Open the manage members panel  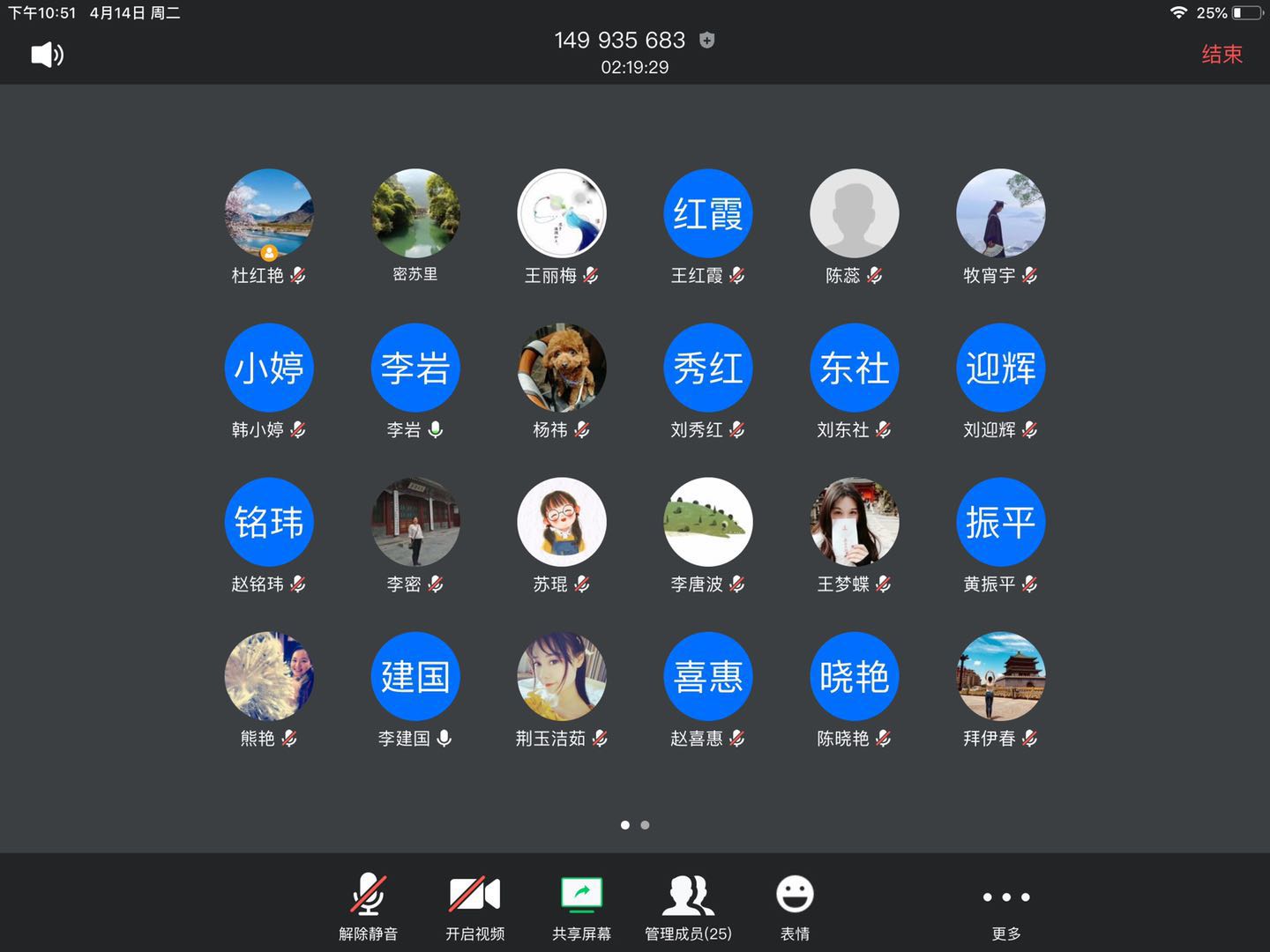[x=688, y=908]
